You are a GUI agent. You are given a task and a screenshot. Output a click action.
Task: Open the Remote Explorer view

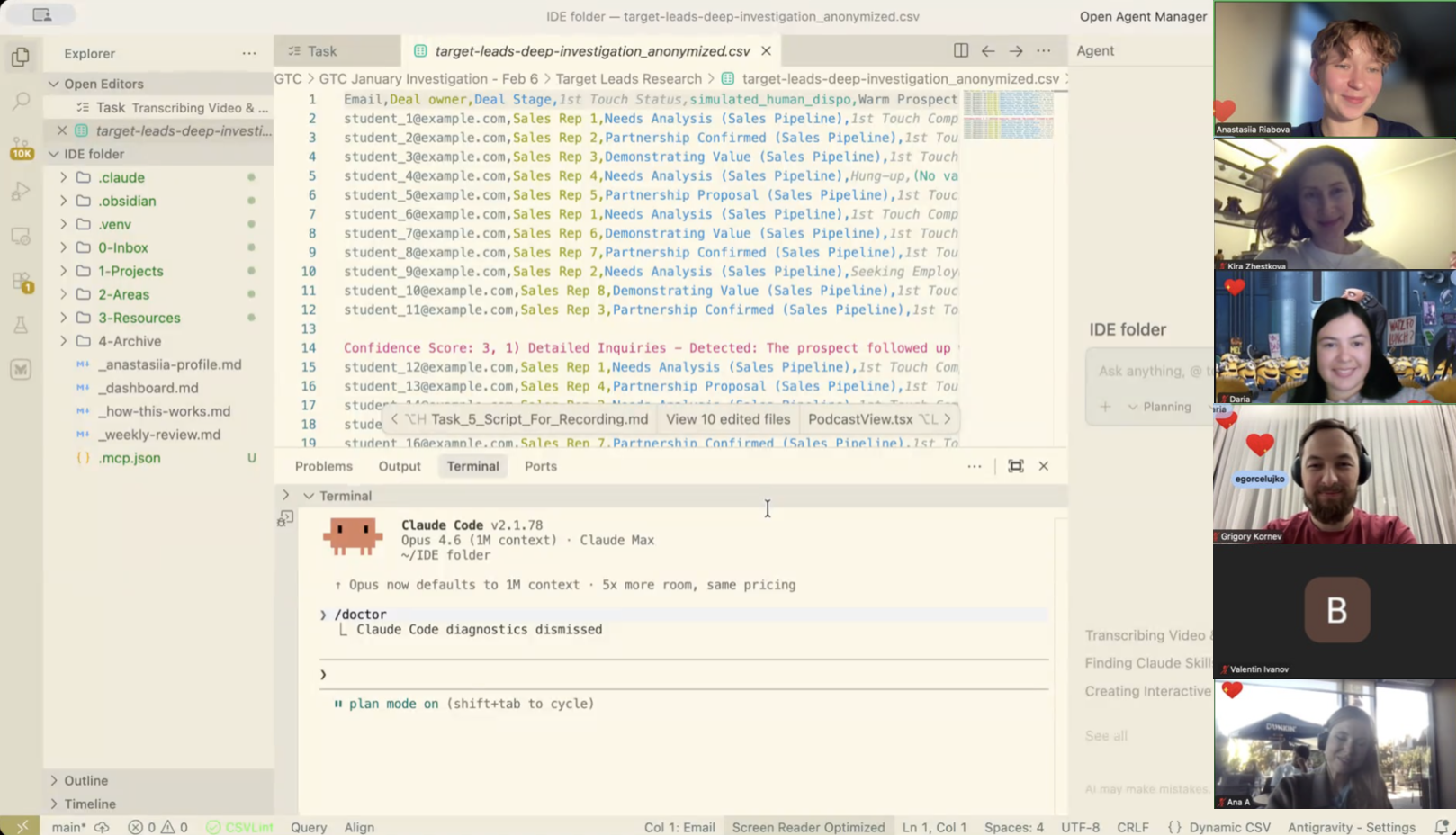pyautogui.click(x=21, y=236)
